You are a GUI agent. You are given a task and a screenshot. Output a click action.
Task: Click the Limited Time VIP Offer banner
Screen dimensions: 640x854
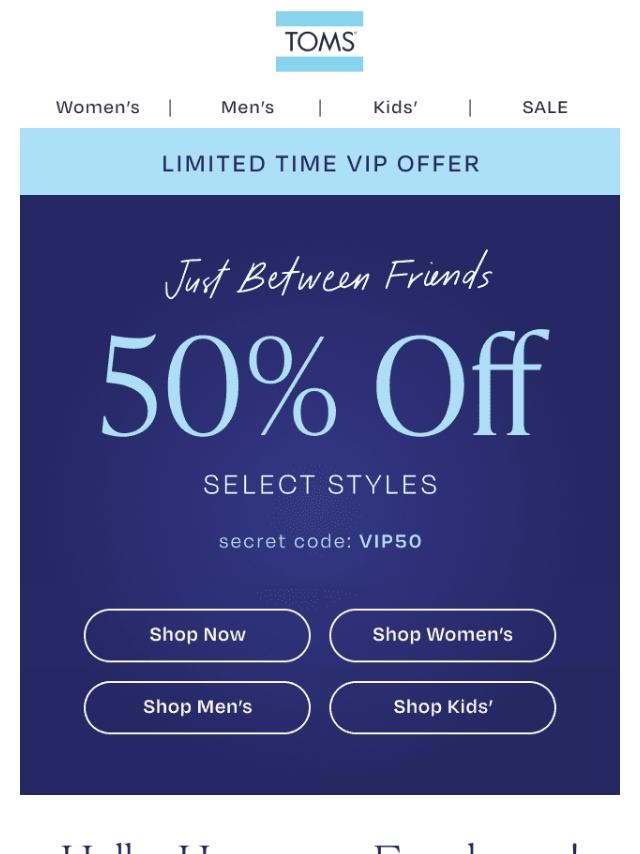[320, 162]
